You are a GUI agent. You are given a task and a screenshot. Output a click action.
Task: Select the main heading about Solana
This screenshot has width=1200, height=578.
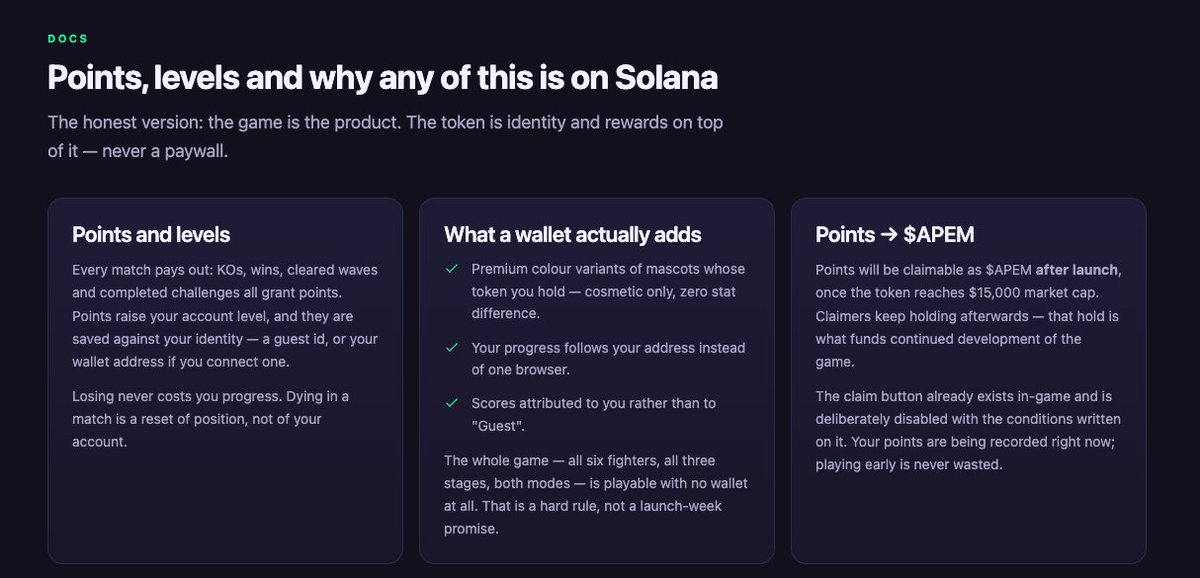(383, 78)
